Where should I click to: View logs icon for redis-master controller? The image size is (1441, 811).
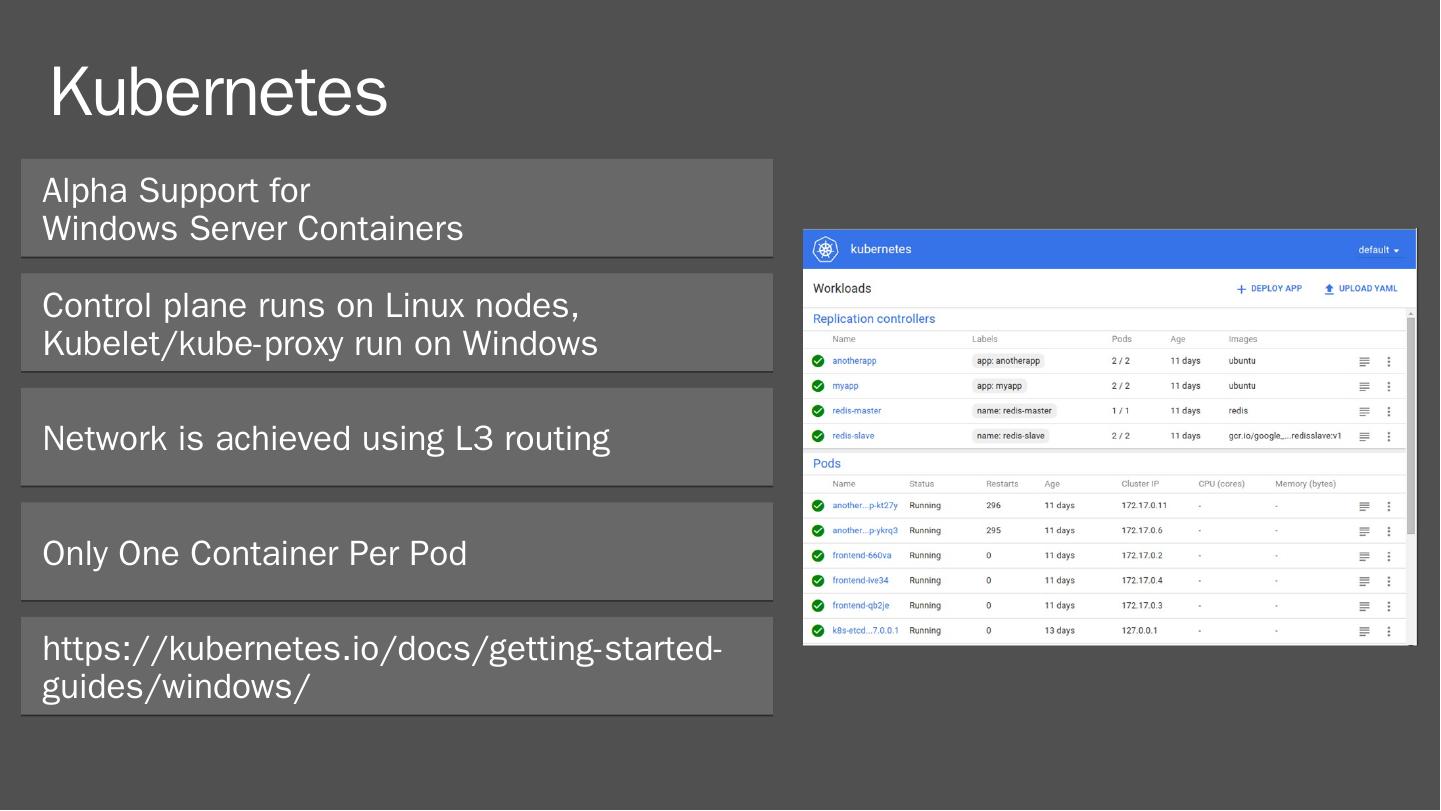tap(1364, 411)
